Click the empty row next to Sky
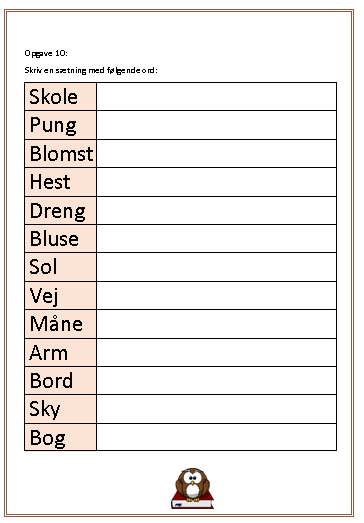This screenshot has height=523, width=364. pyautogui.click(x=217, y=409)
